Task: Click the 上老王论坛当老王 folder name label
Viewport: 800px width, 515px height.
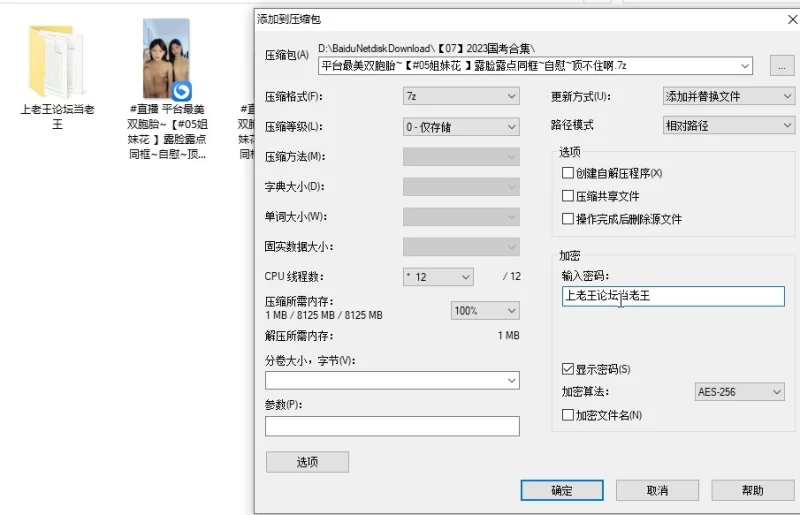Action: 57,116
